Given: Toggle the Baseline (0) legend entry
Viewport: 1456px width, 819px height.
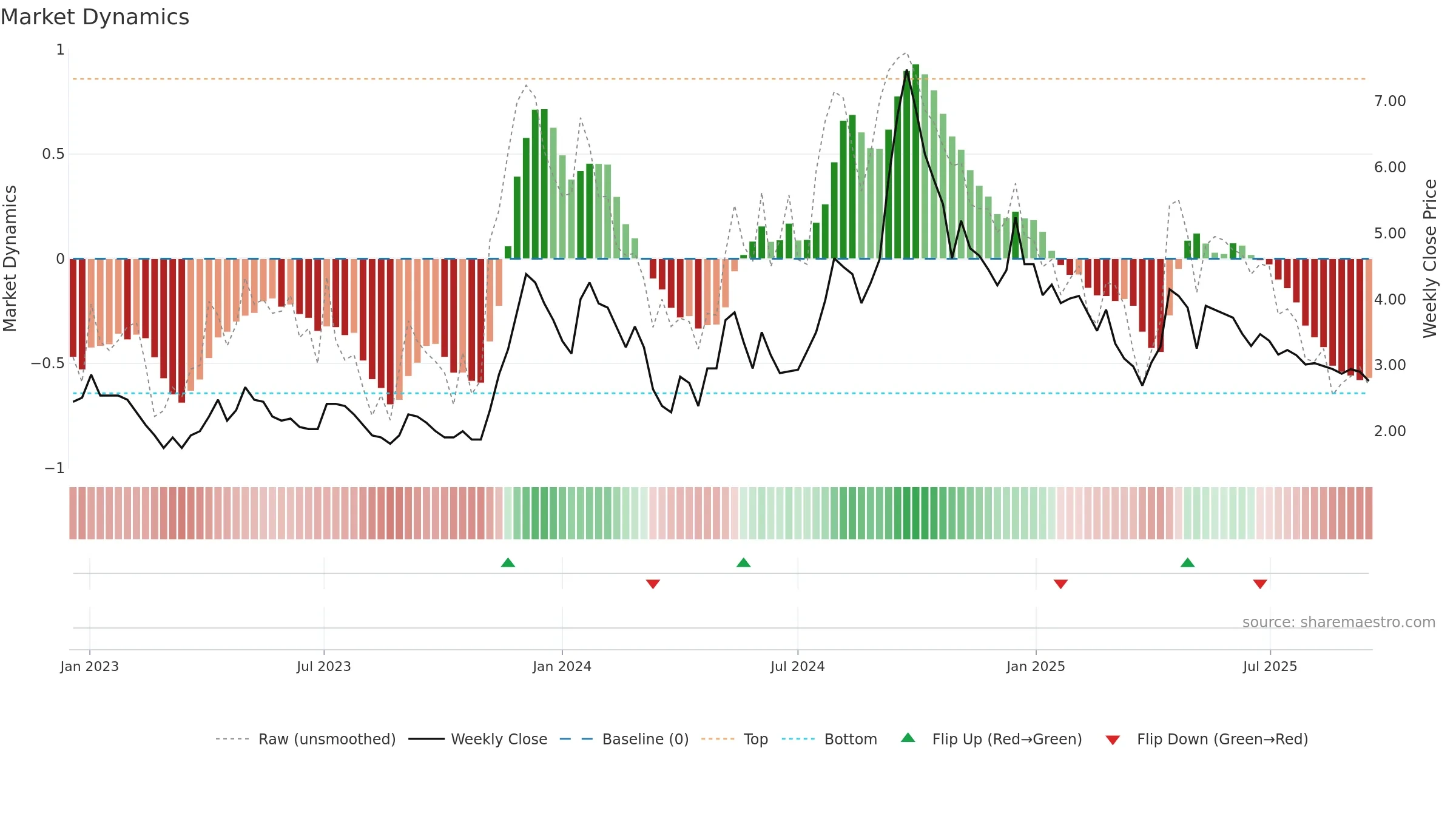Looking at the screenshot, I should coord(624,739).
